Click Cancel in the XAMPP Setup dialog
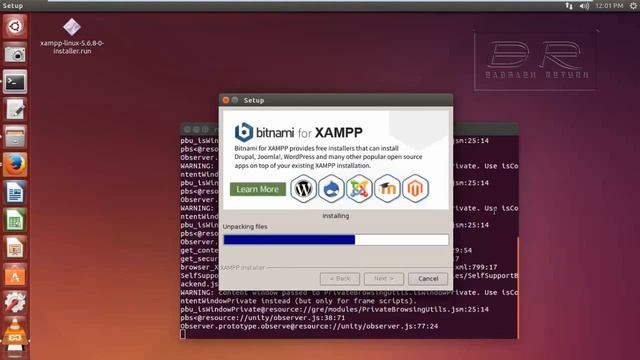640x360 pixels. coord(428,279)
